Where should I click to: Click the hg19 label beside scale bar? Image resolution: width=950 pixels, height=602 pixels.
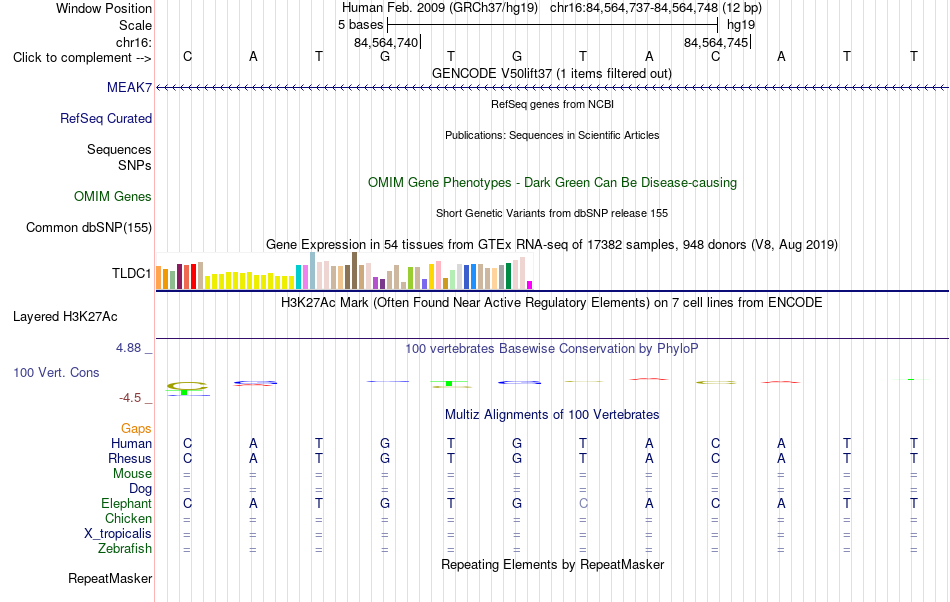pos(741,25)
